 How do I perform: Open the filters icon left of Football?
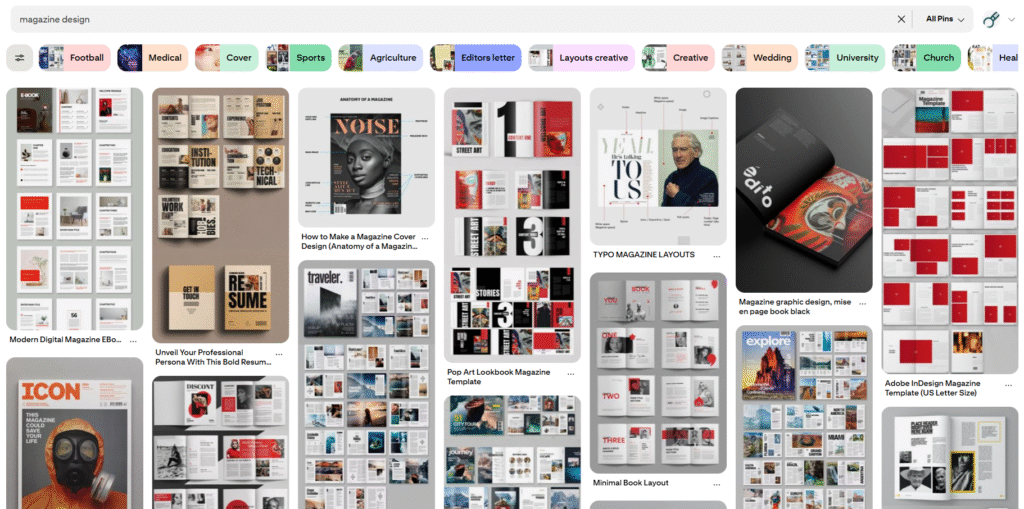click(x=19, y=58)
